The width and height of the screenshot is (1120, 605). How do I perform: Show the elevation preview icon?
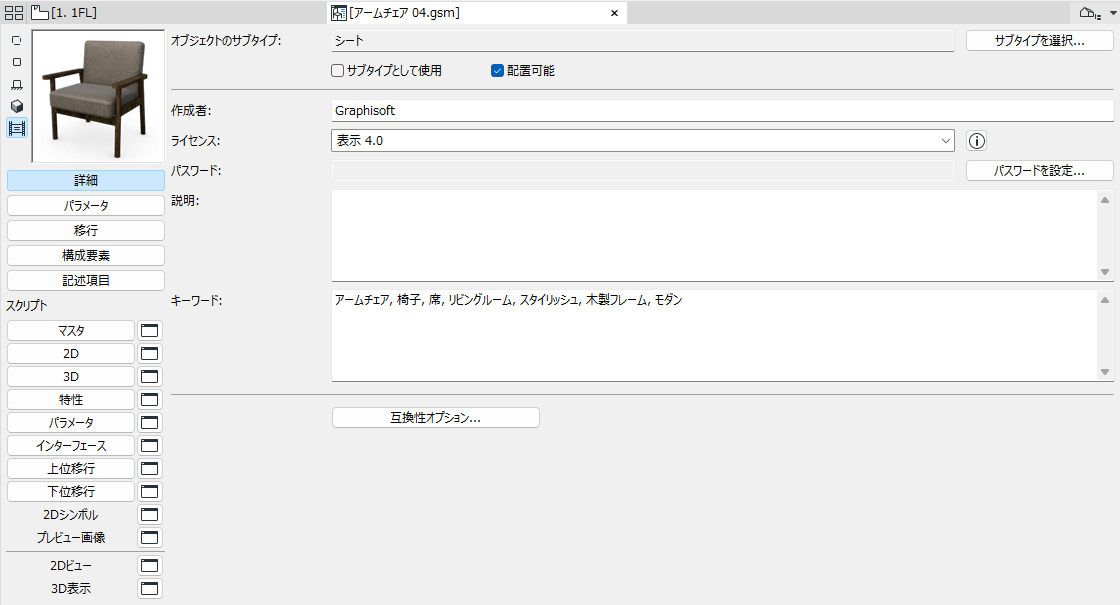click(x=16, y=84)
